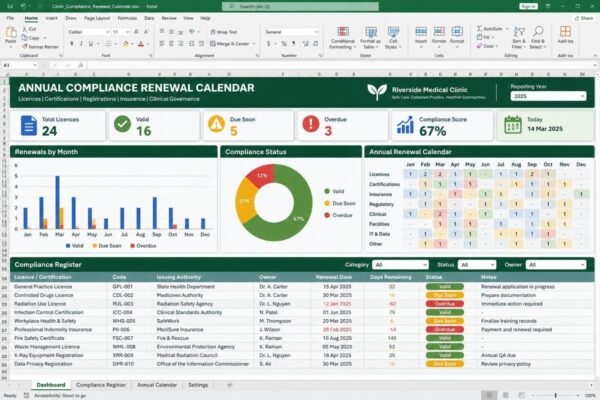Adjust the zoom slider in status bar

coord(556,395)
